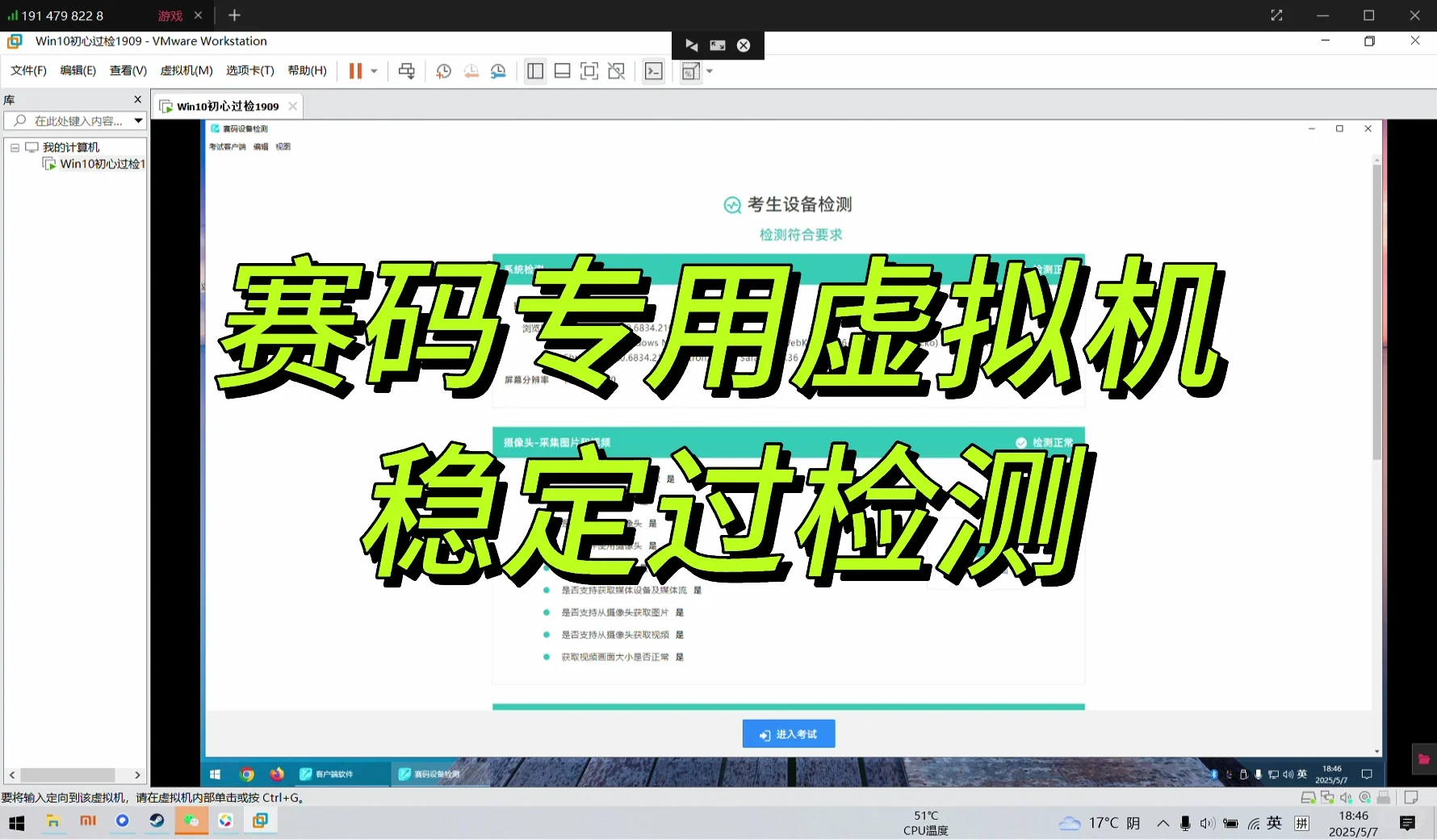1437x840 pixels.
Task: Revert the virtual machine to its previous snapshot
Action: coord(471,71)
